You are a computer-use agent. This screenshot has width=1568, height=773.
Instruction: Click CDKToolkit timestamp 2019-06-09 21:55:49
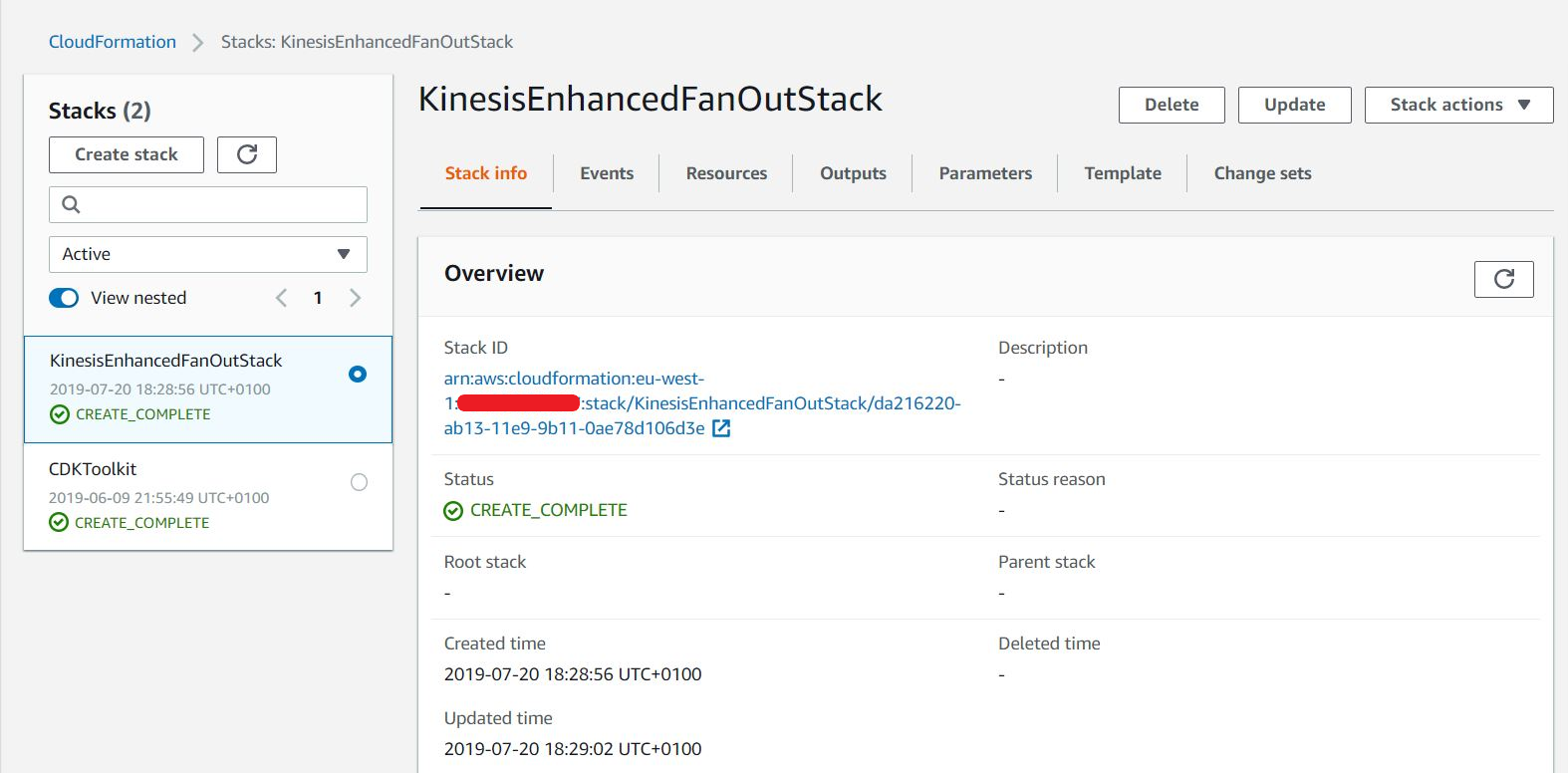point(159,498)
